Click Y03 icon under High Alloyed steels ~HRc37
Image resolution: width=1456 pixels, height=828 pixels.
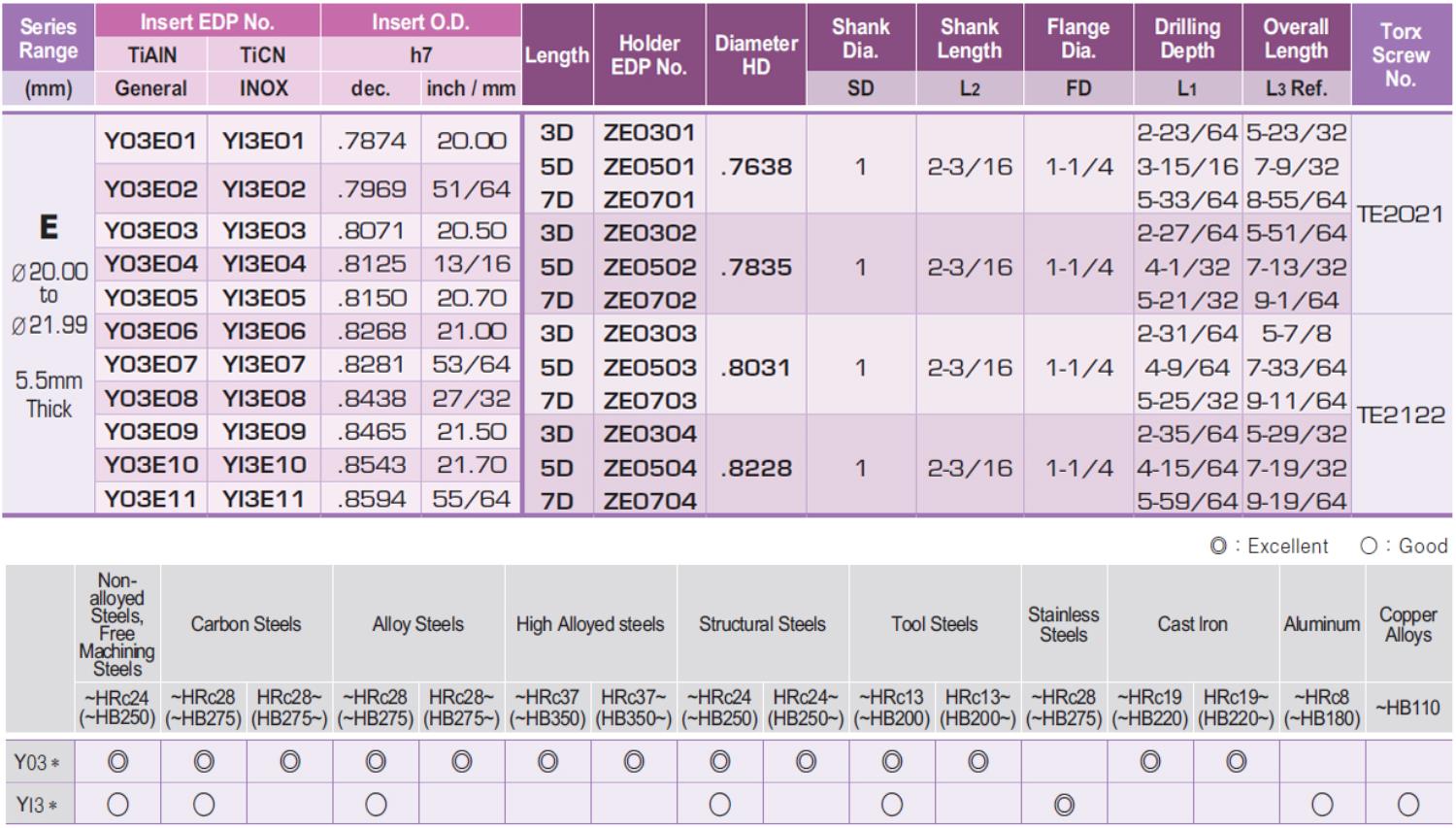coord(547,762)
